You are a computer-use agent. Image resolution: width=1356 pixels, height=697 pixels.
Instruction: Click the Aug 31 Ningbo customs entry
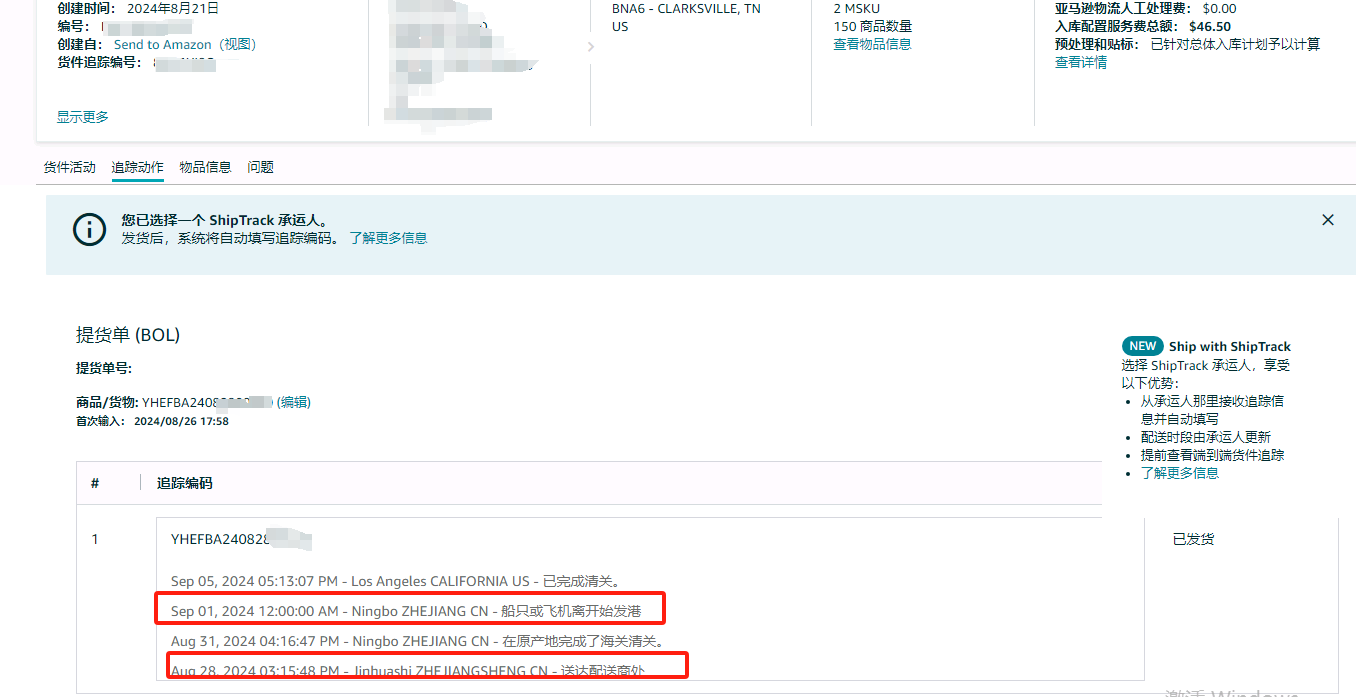418,641
